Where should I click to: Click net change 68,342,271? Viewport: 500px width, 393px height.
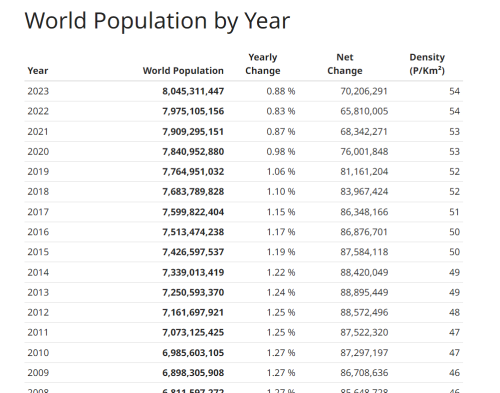[364, 132]
